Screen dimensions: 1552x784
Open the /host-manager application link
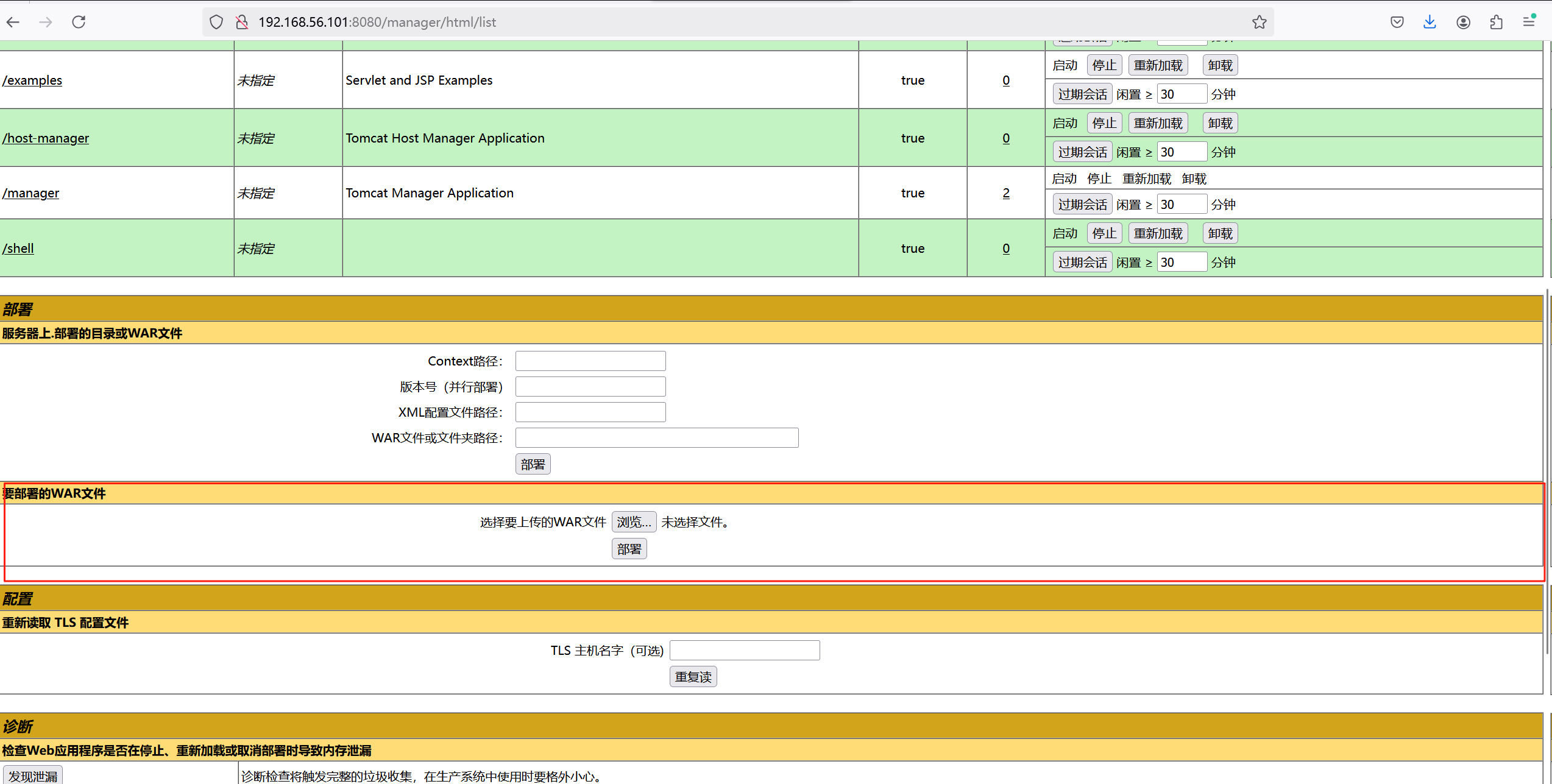click(46, 138)
